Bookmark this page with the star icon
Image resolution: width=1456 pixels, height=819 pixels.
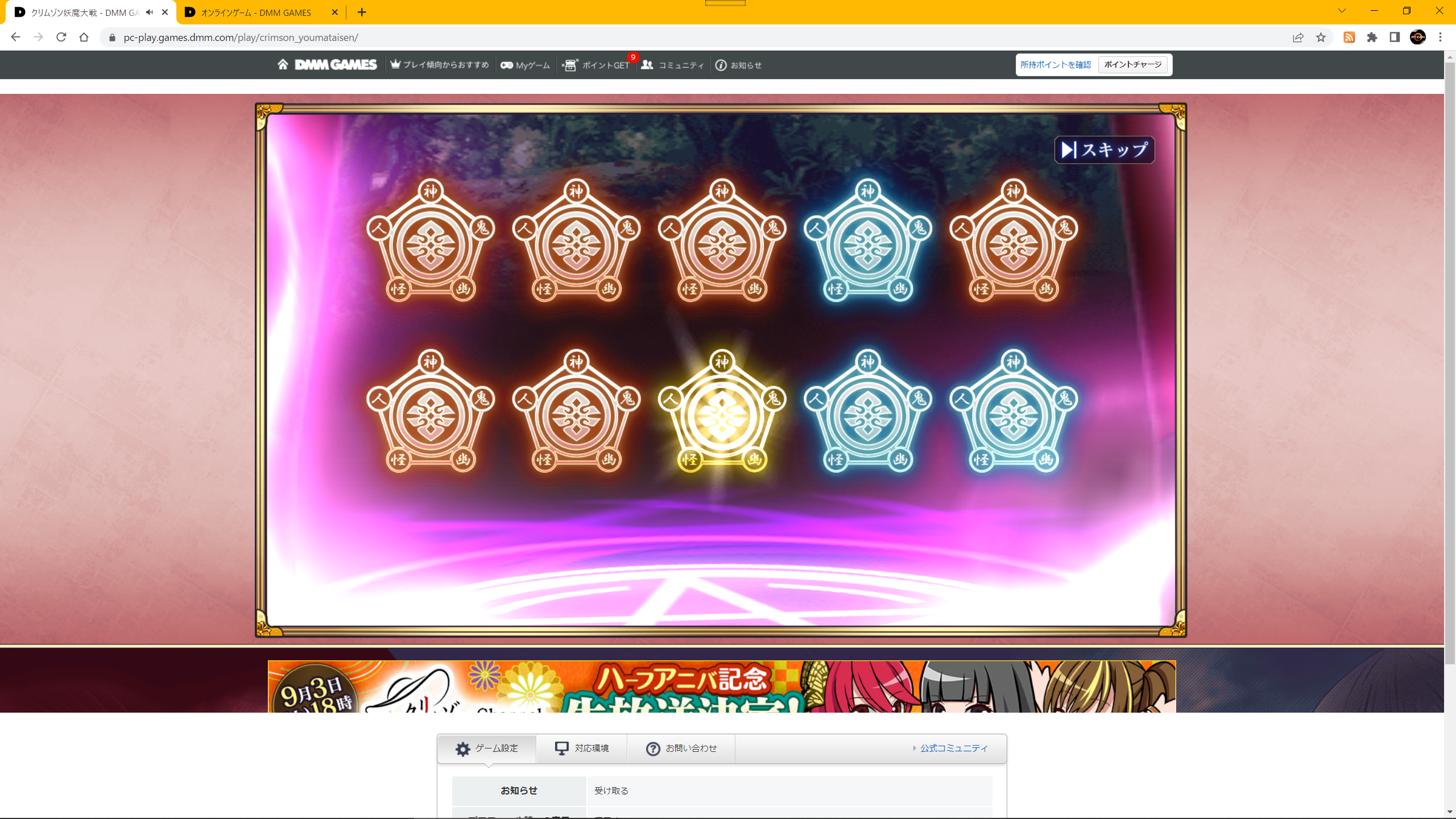(1321, 38)
